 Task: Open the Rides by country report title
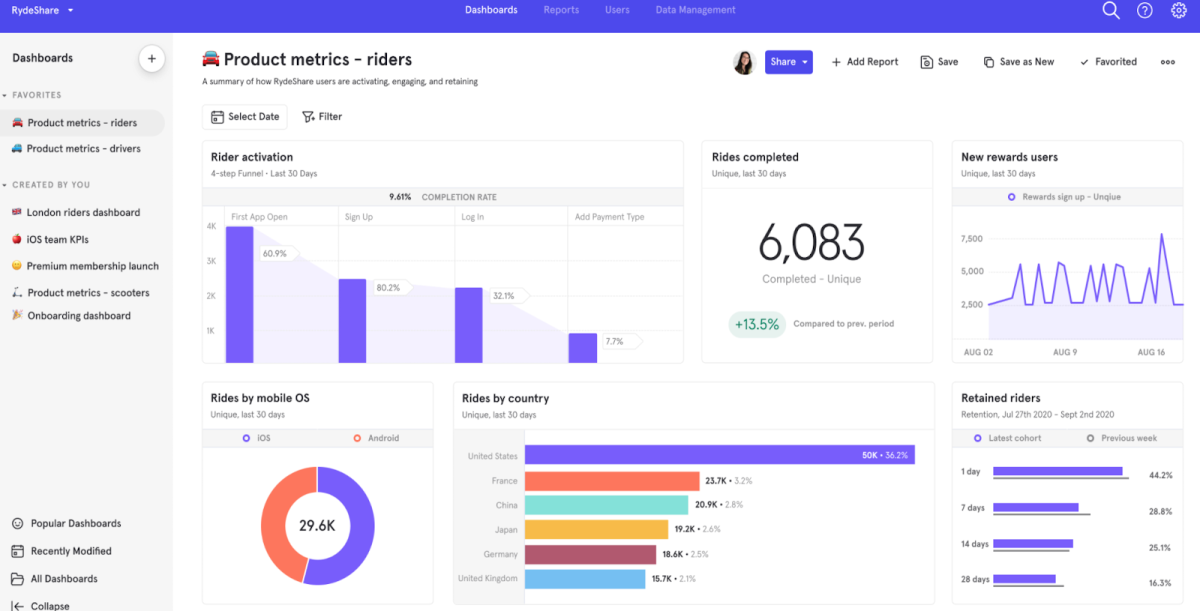click(x=505, y=398)
